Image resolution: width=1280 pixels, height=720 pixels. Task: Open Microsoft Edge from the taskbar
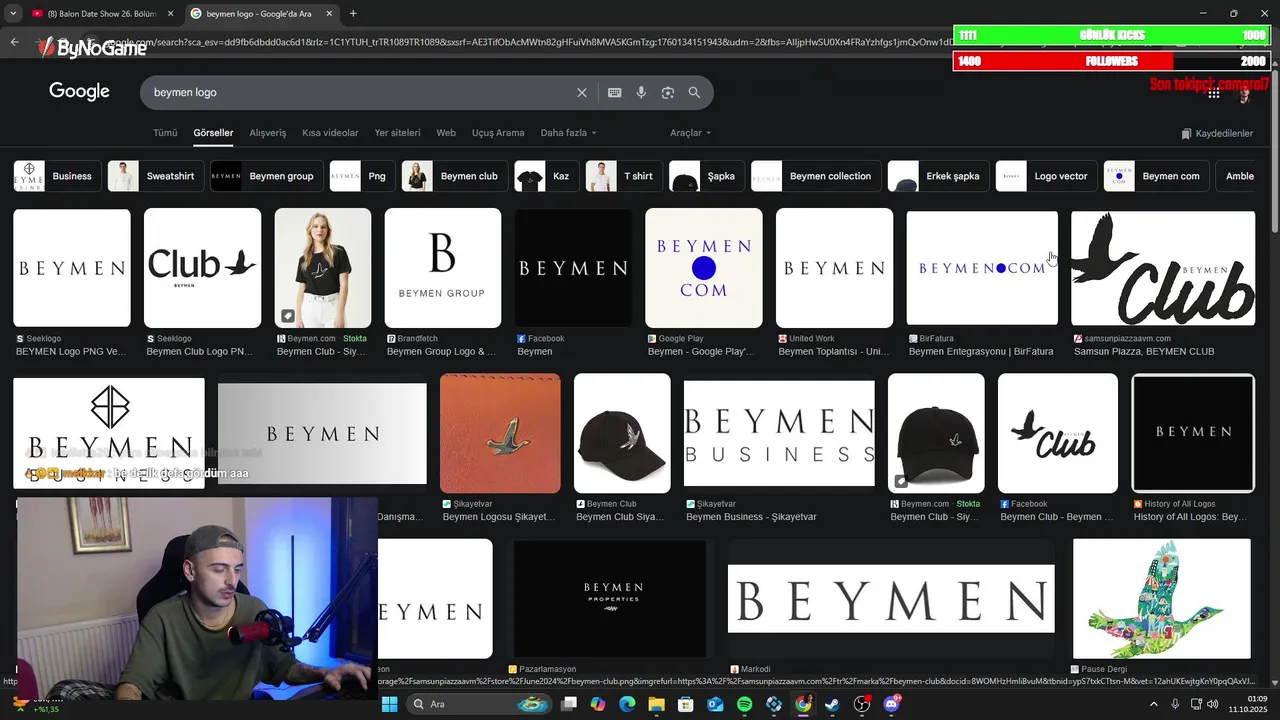pos(627,704)
